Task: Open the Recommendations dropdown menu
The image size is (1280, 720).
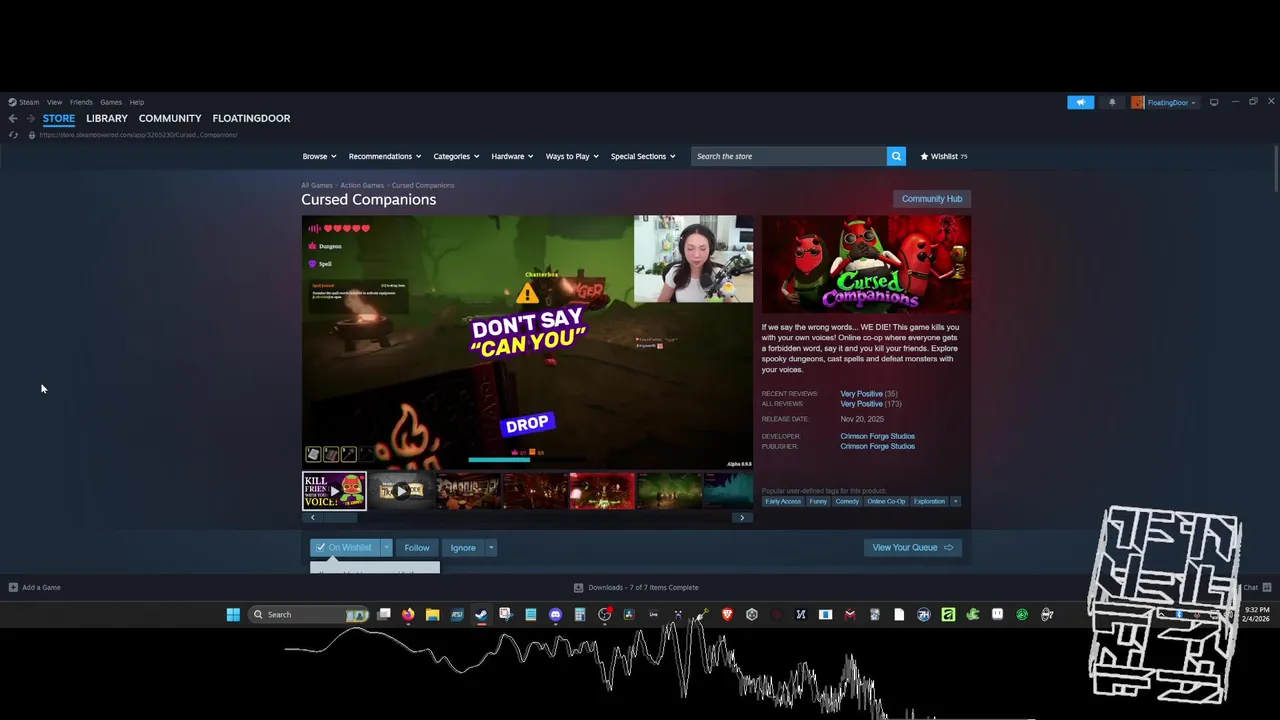Action: (385, 156)
